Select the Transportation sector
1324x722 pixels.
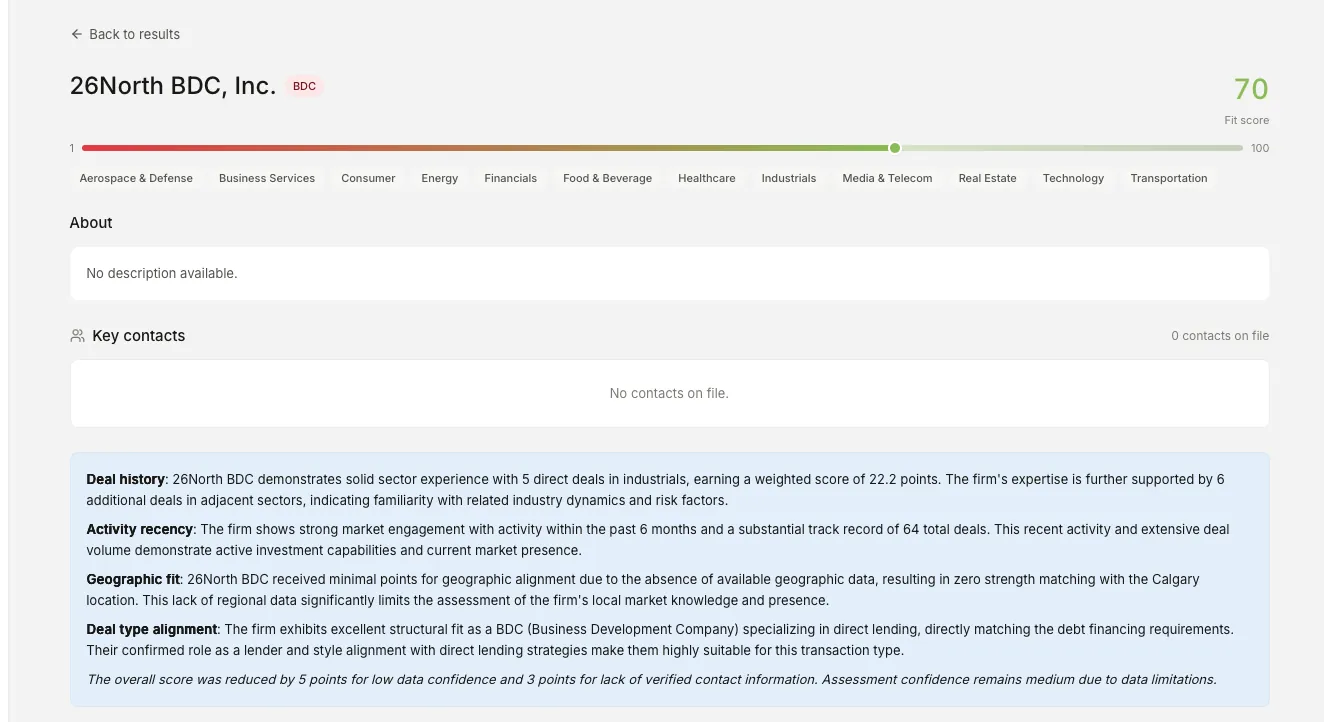tap(1168, 178)
